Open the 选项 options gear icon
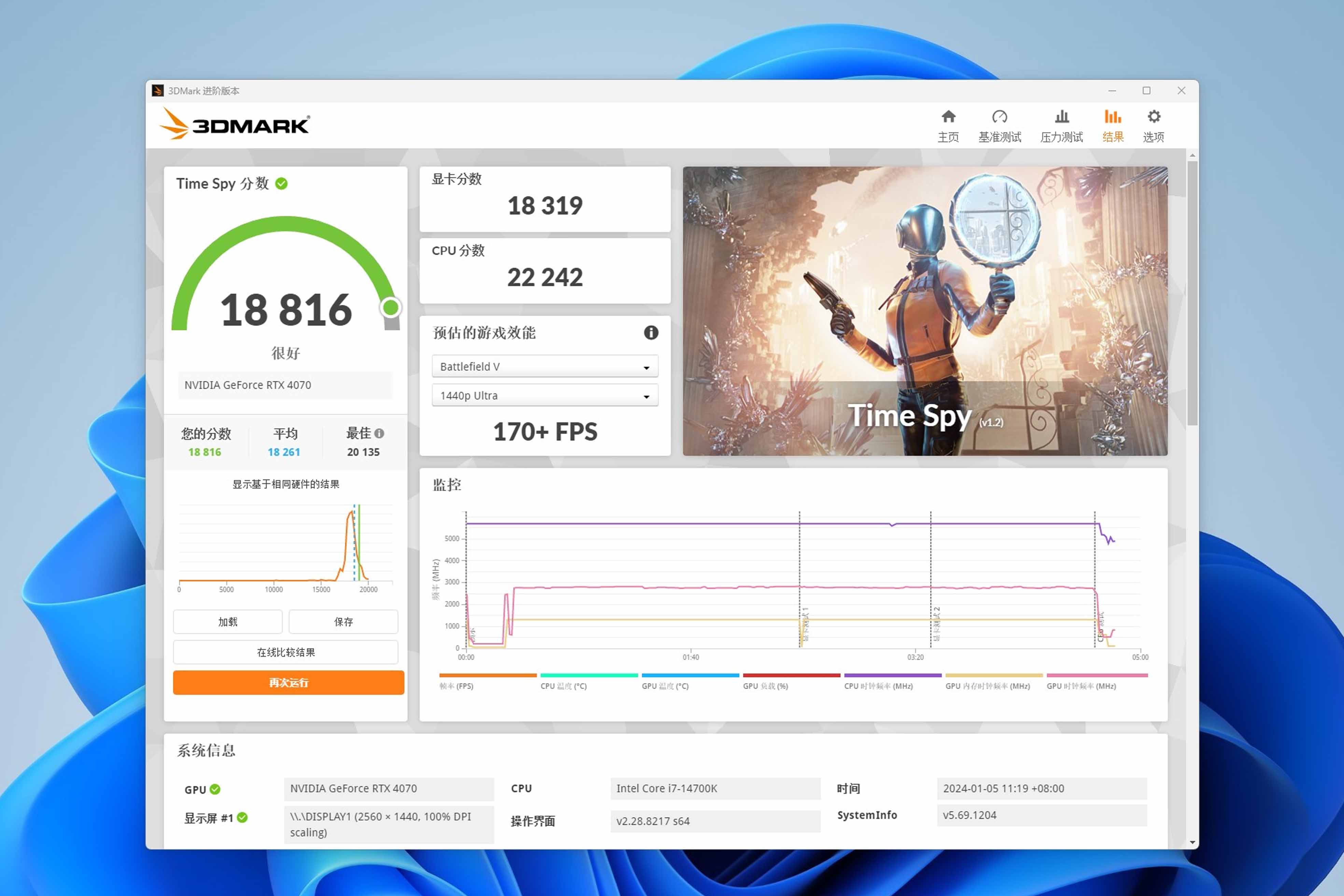This screenshot has height=896, width=1344. click(1153, 126)
